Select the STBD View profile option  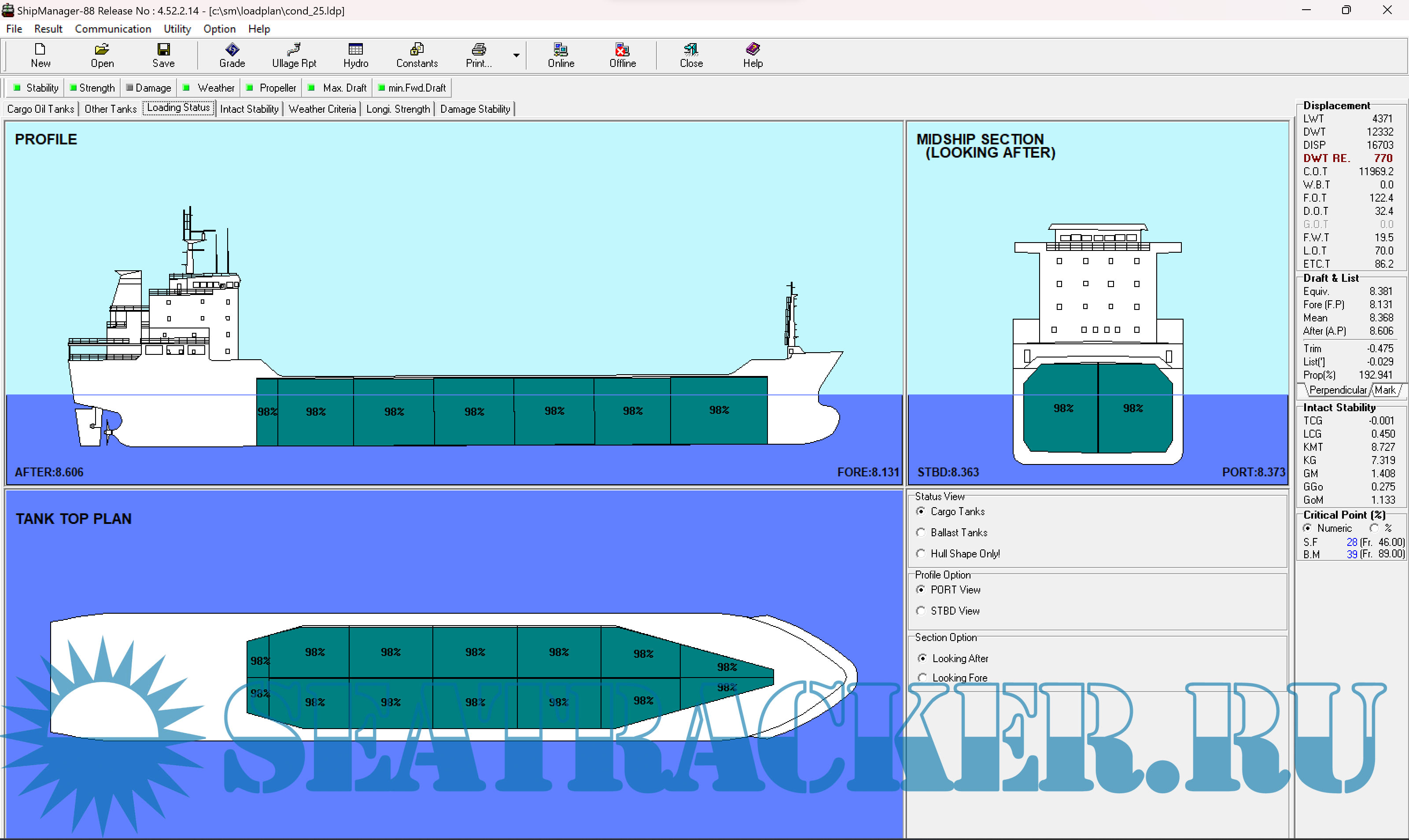(x=921, y=611)
